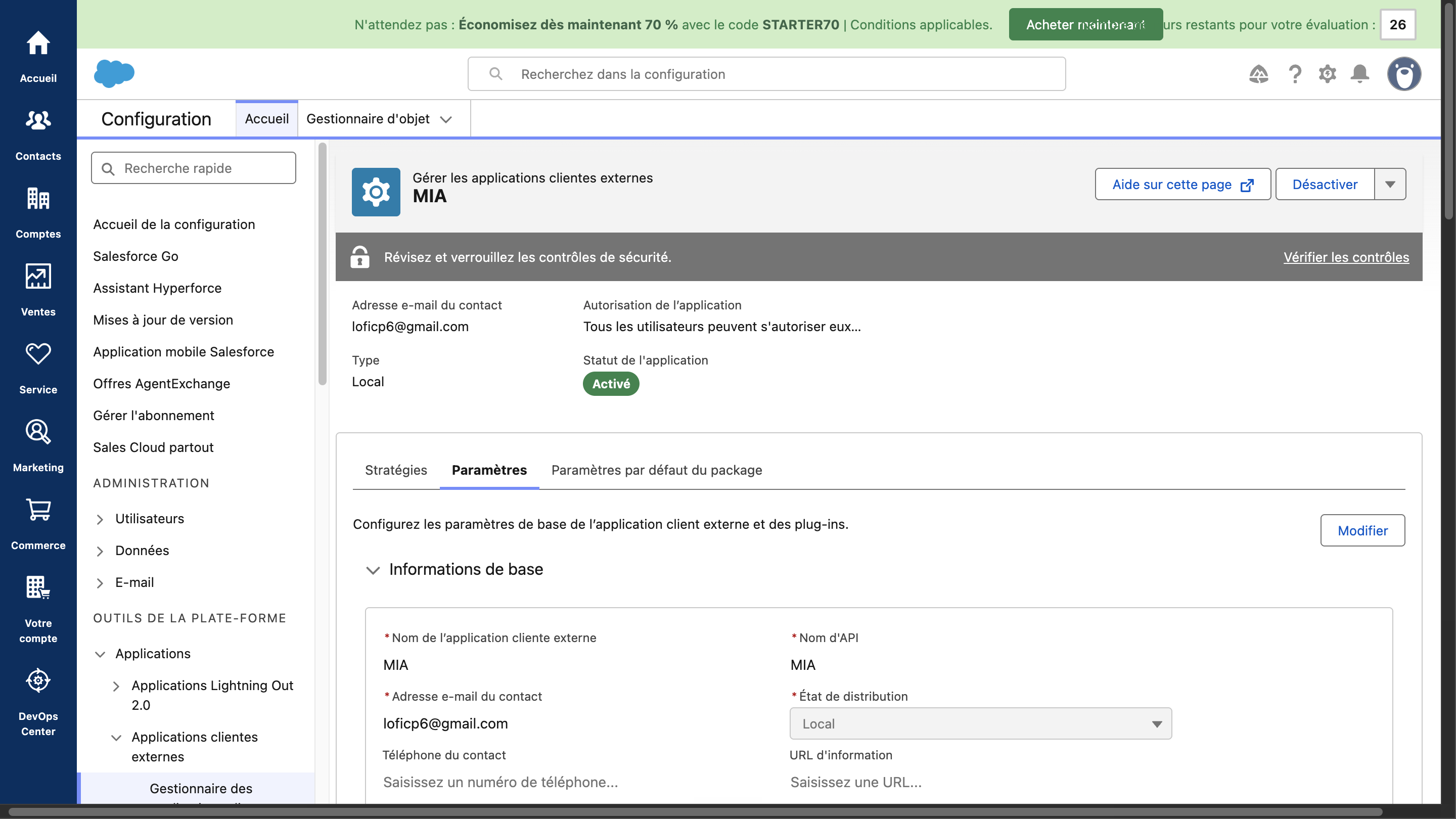Open the dropdown arrow next to Désactiver
Viewport: 1456px width, 819px height.
tap(1390, 184)
